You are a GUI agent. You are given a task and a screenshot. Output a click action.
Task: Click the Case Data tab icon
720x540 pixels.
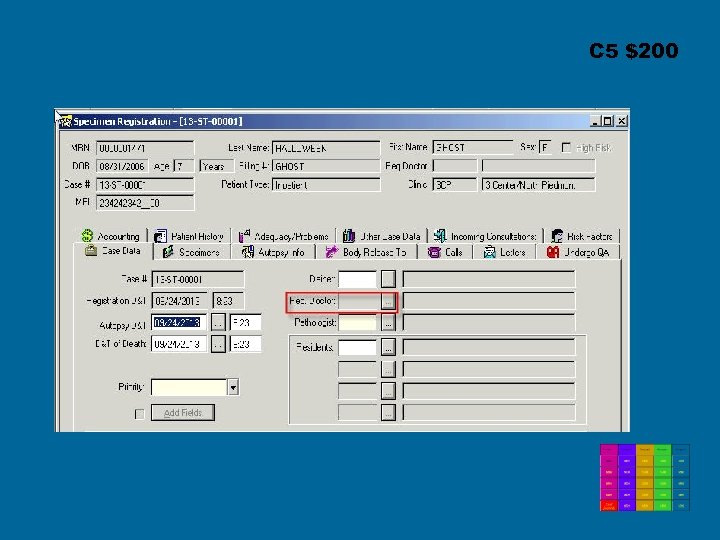click(x=91, y=250)
